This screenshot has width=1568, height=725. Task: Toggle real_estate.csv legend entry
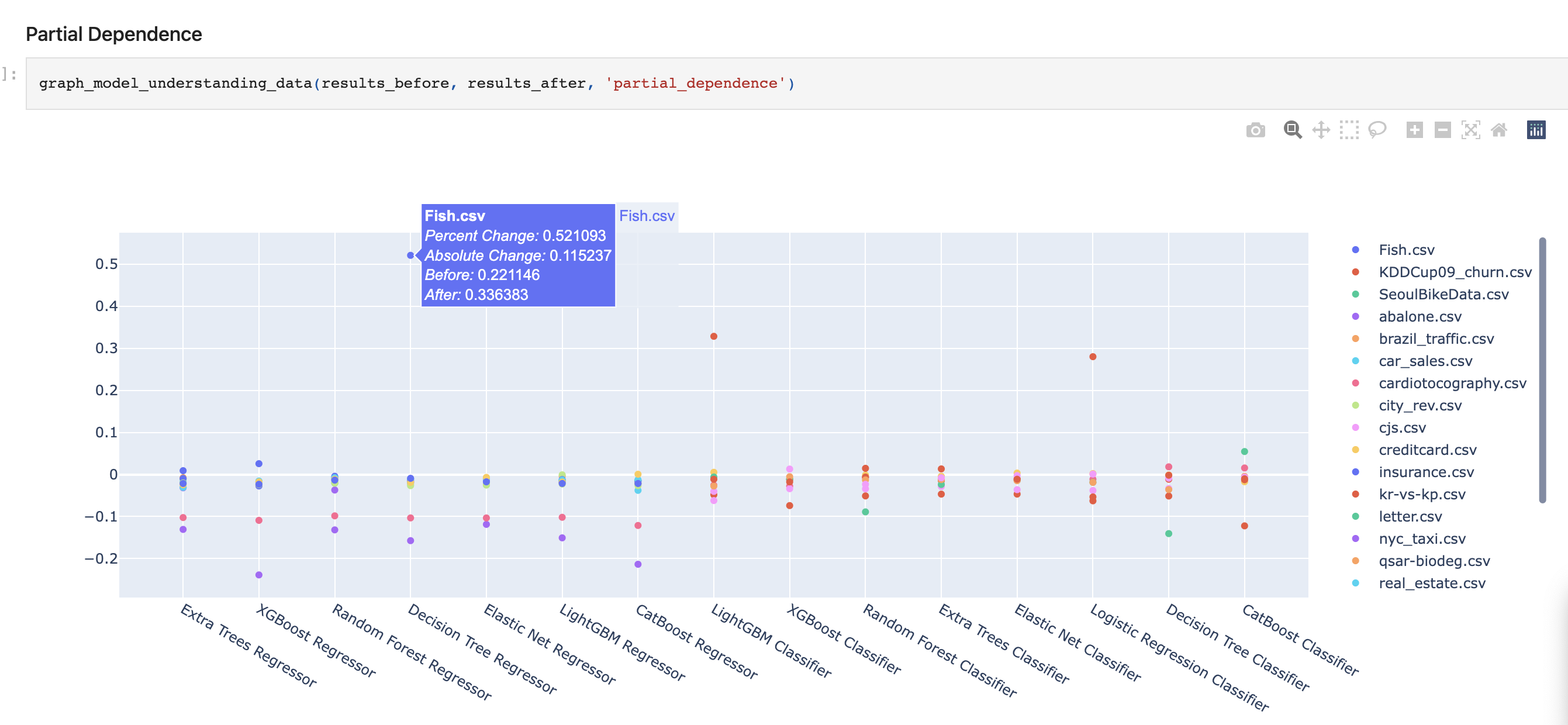pyautogui.click(x=1431, y=583)
